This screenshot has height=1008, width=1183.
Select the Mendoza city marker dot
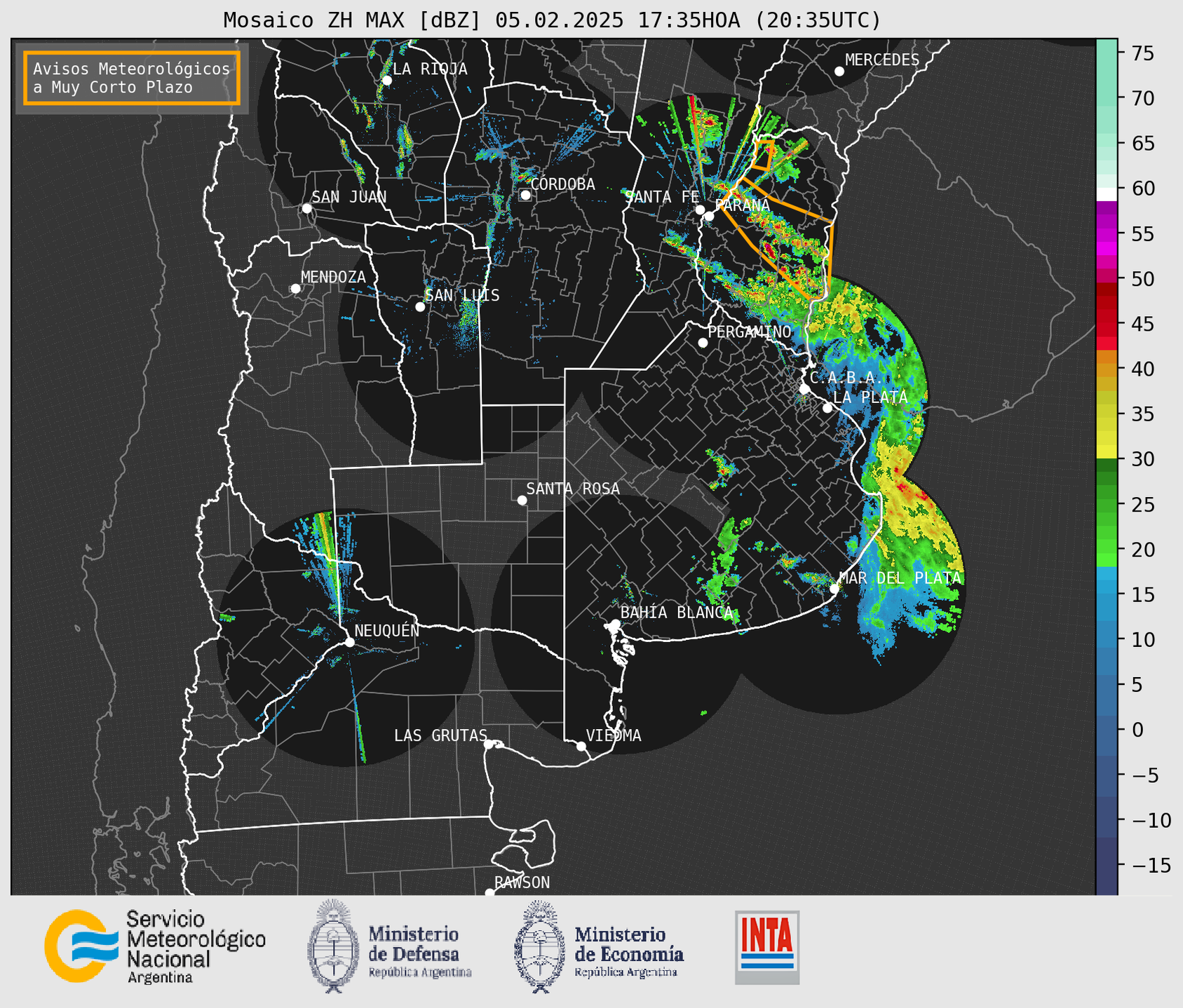[296, 289]
